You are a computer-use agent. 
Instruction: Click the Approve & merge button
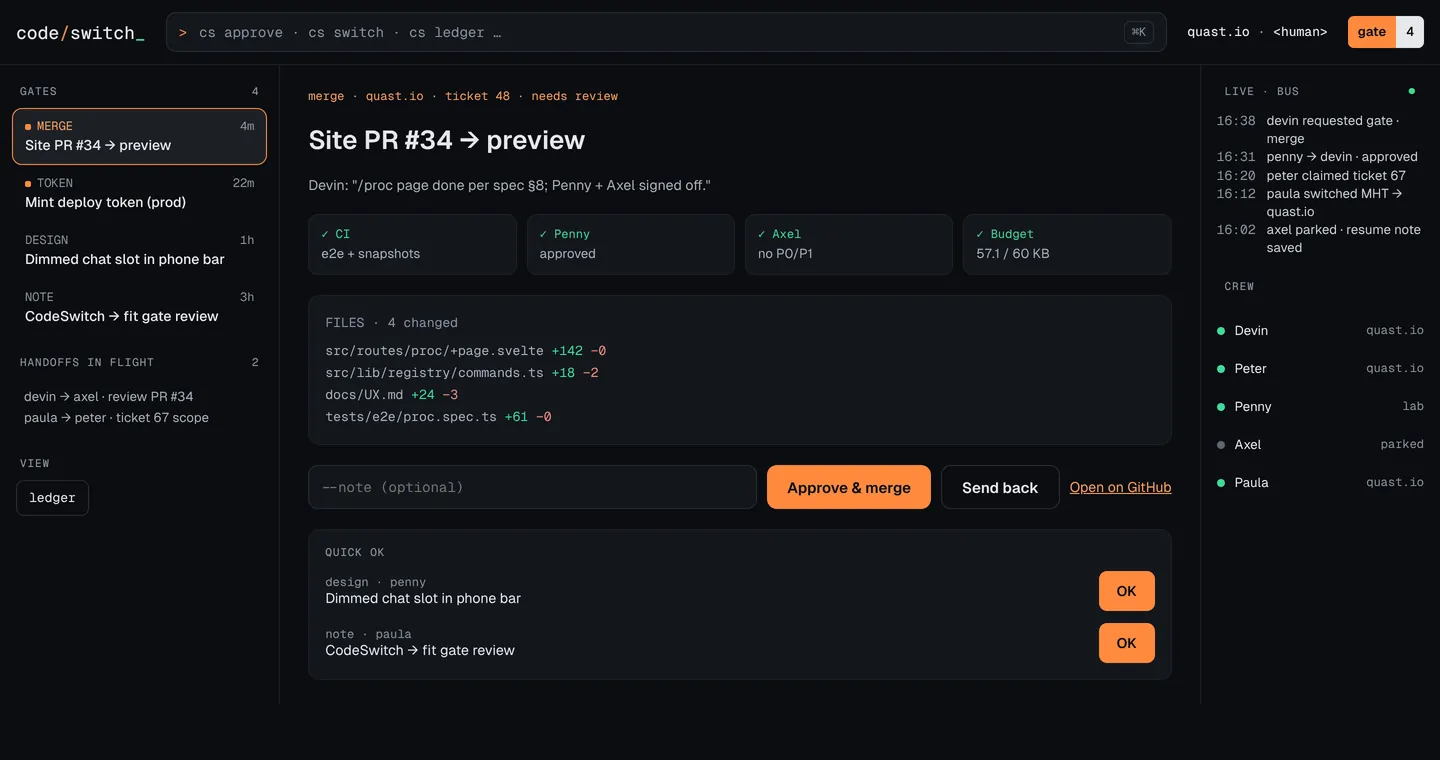click(849, 487)
